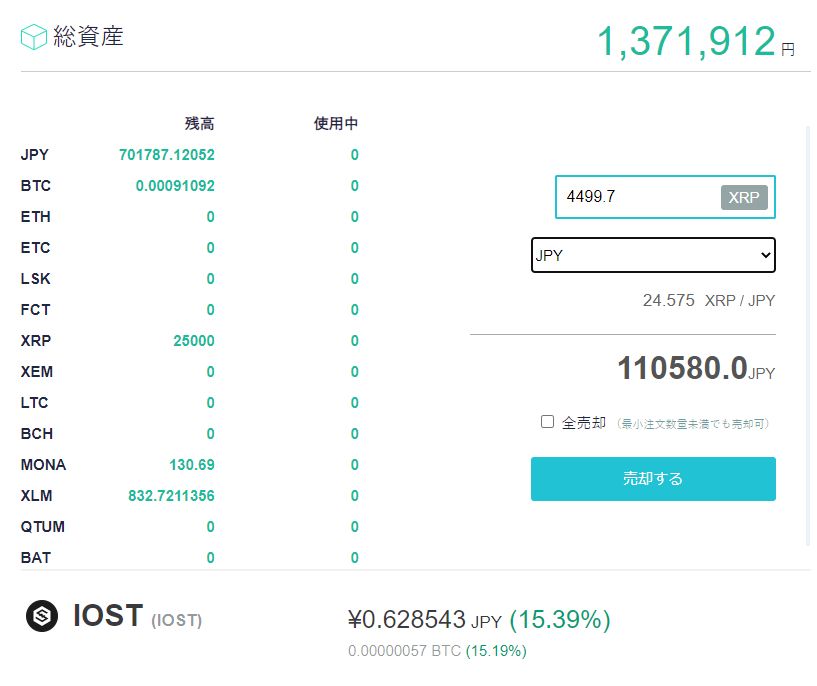Click the total assets amount 1,371,912
The width and height of the screenshot is (817, 686).
[686, 42]
